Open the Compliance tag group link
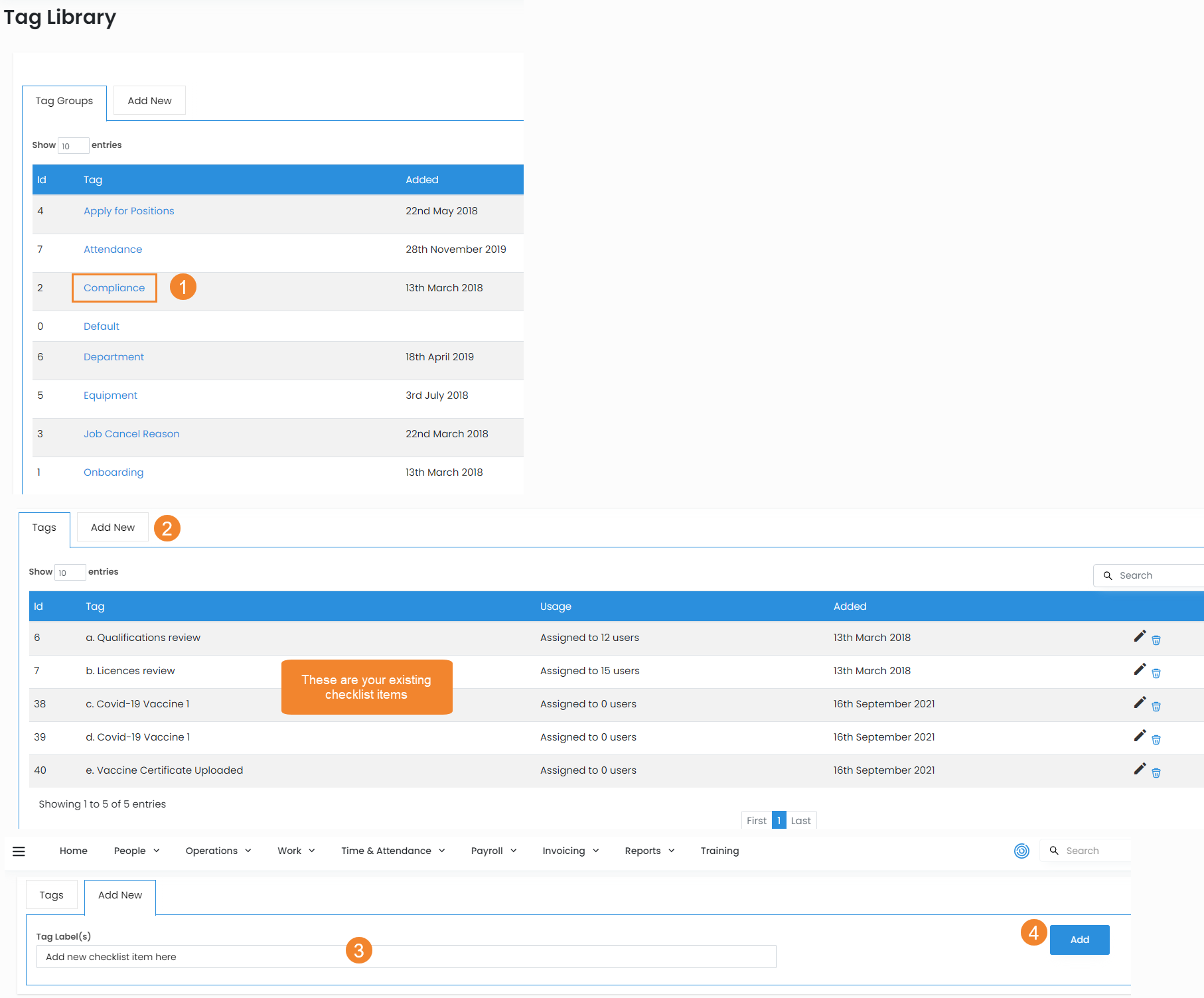The height and width of the screenshot is (998, 1204). tap(114, 288)
